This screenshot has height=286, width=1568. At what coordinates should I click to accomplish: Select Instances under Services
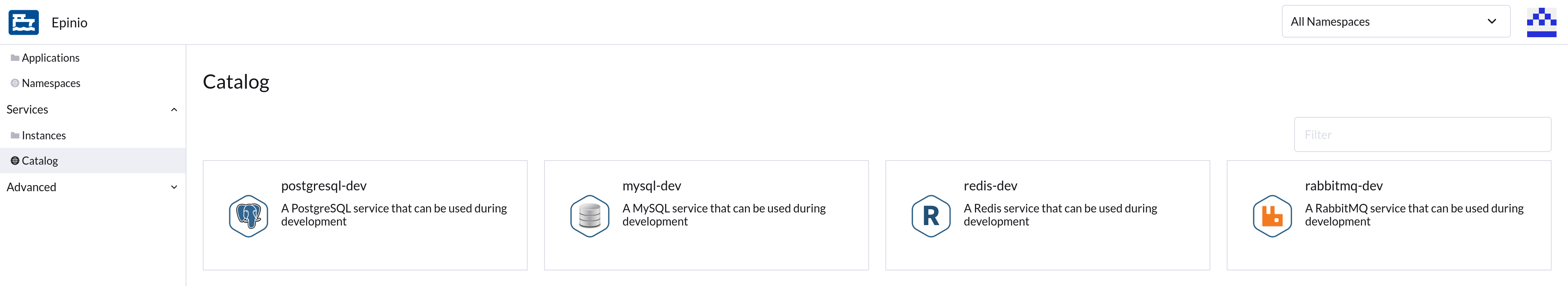[44, 136]
